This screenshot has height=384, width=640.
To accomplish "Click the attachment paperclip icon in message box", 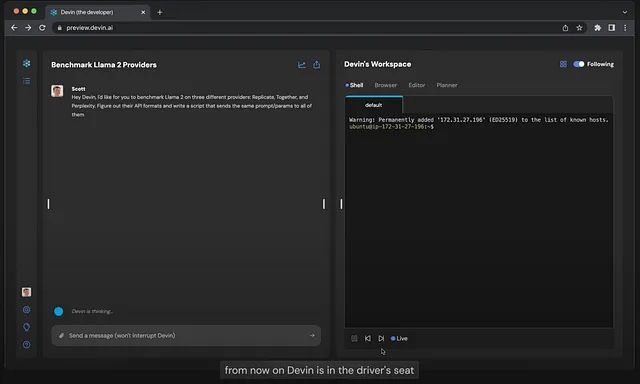I will pos(61,335).
